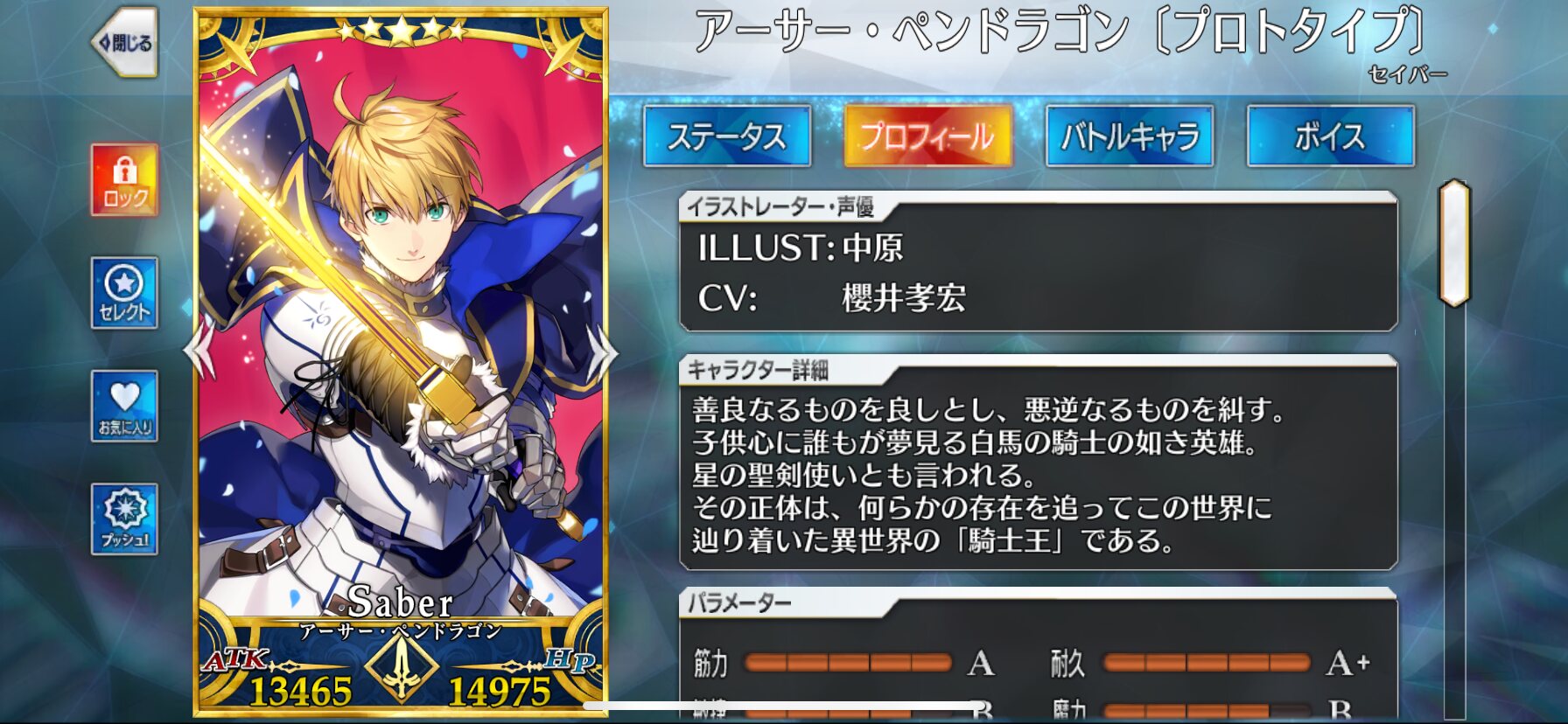
Task: Tap the プッシュ! push icon
Action: [124, 519]
